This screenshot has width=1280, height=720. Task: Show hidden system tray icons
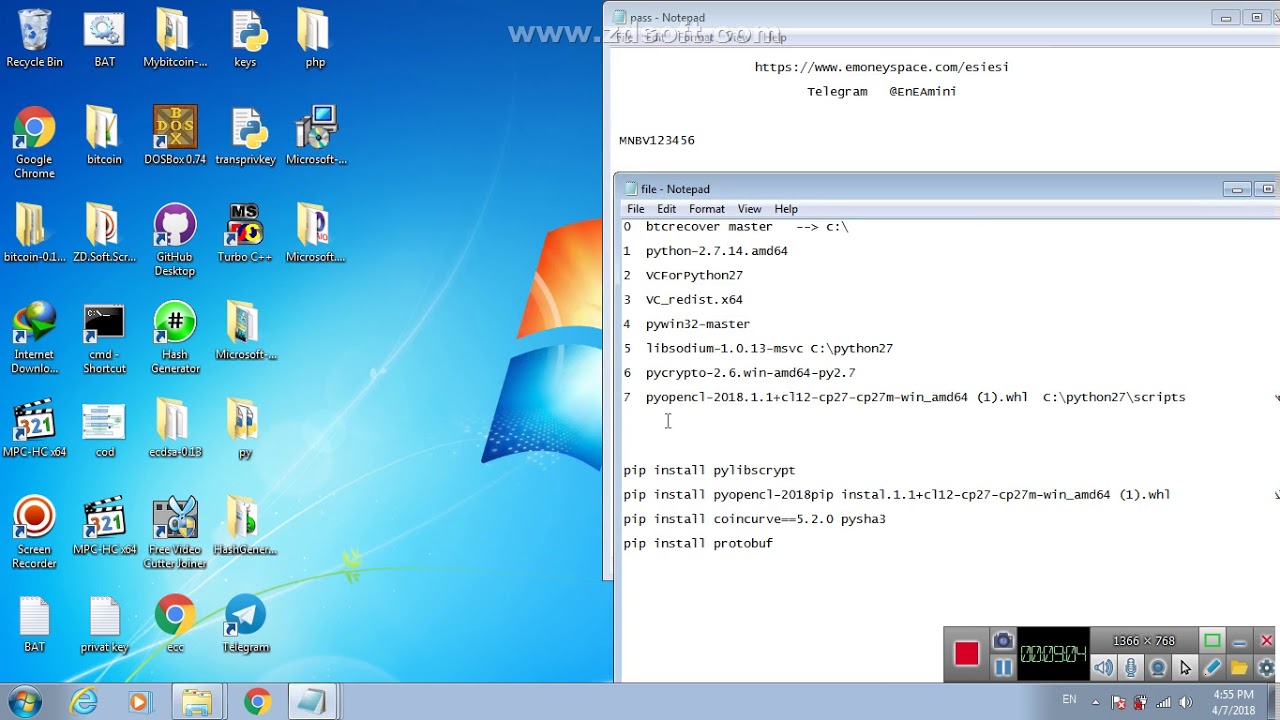pos(1095,702)
